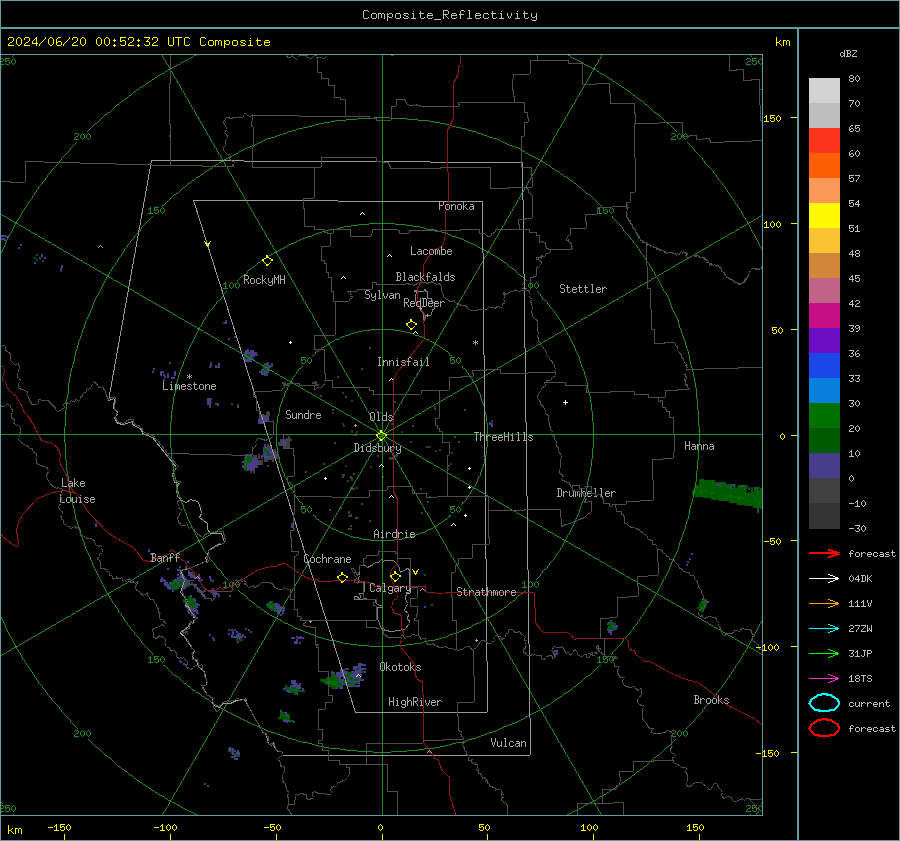Click the HighRiver label
This screenshot has width=900, height=841.
point(415,702)
